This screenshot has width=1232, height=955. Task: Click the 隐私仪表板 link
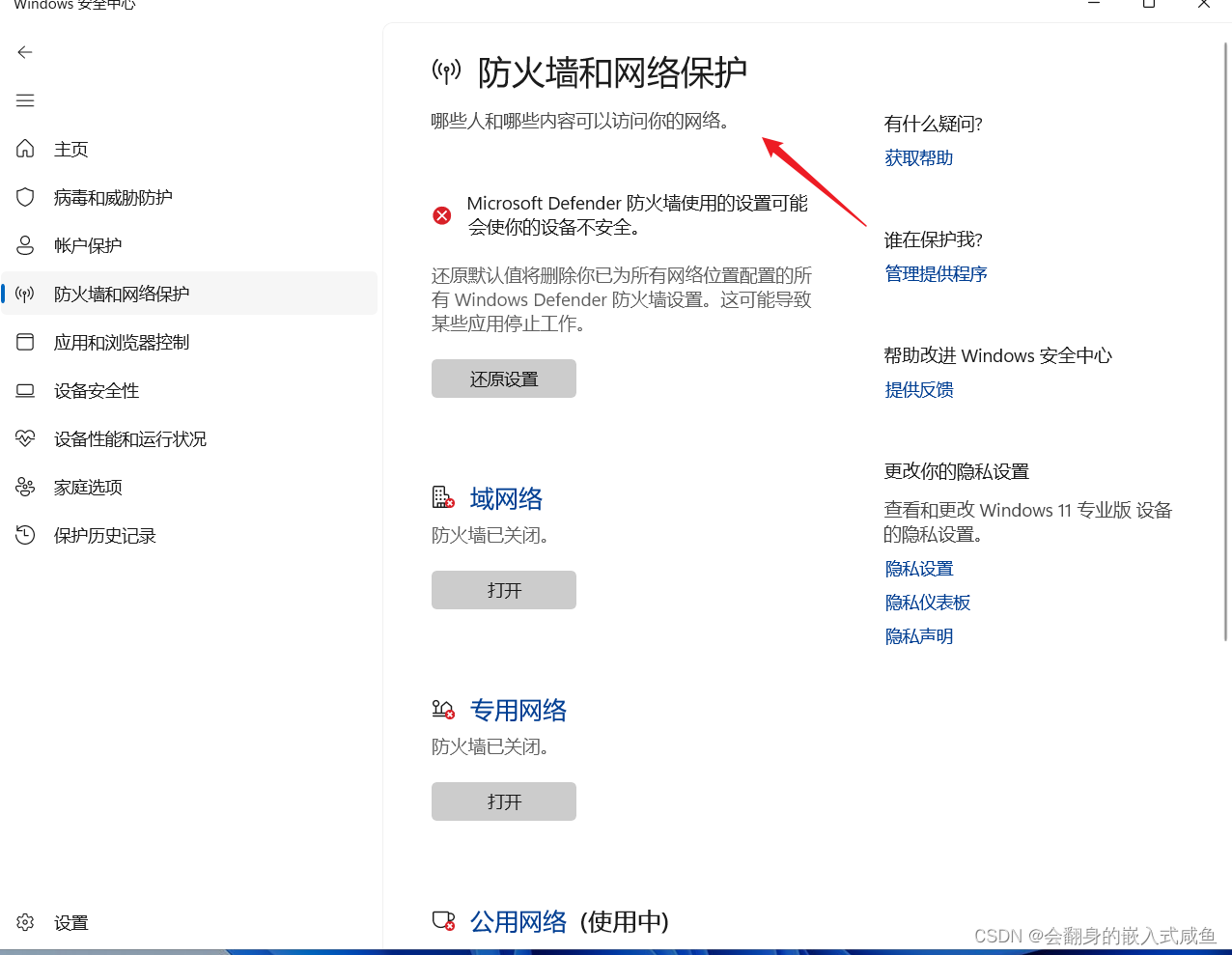pyautogui.click(x=928, y=603)
